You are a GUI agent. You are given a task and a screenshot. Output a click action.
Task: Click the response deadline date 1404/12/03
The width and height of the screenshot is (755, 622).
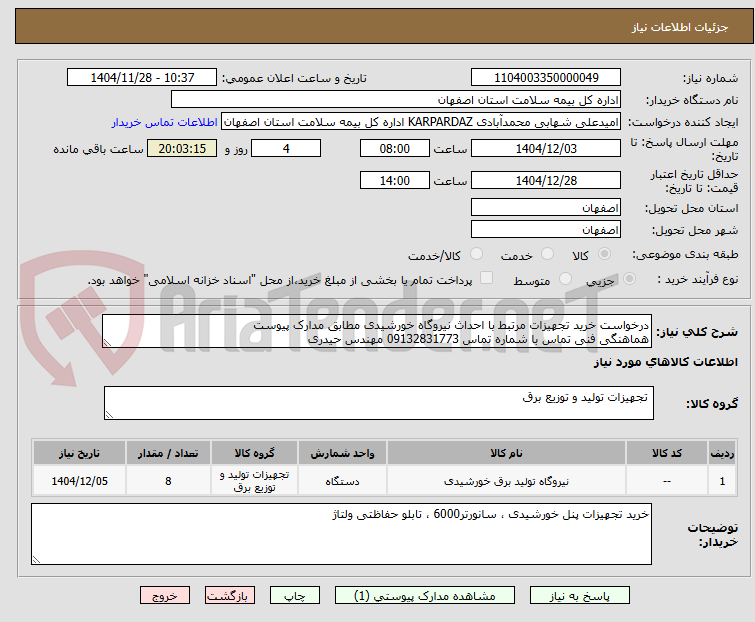pos(546,148)
